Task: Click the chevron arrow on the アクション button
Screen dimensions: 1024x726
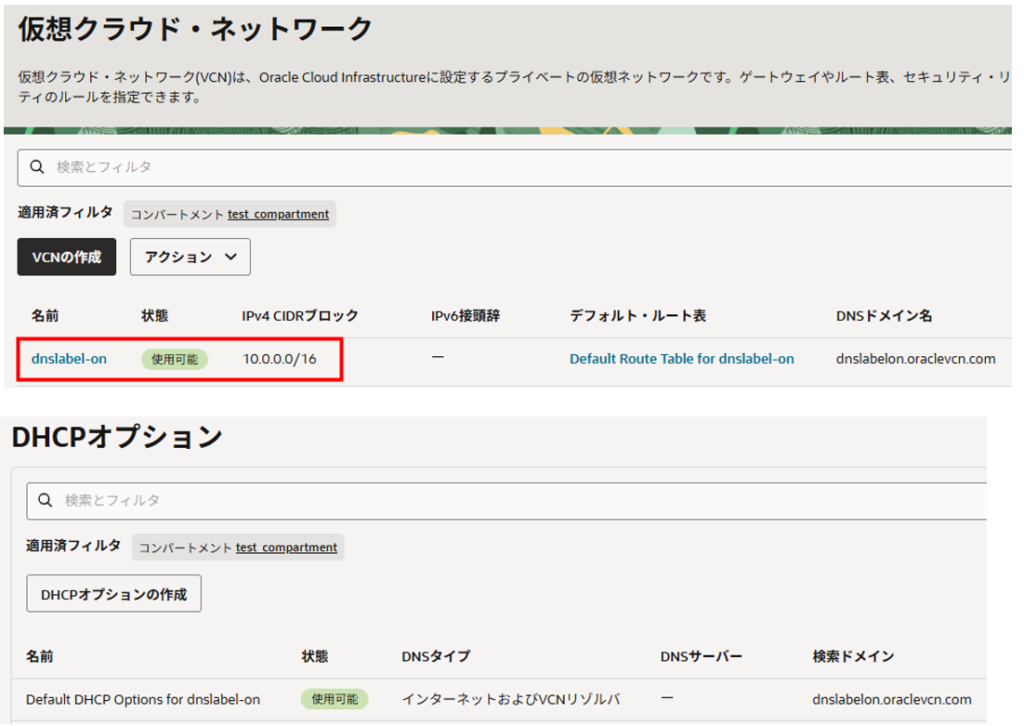Action: 231,257
